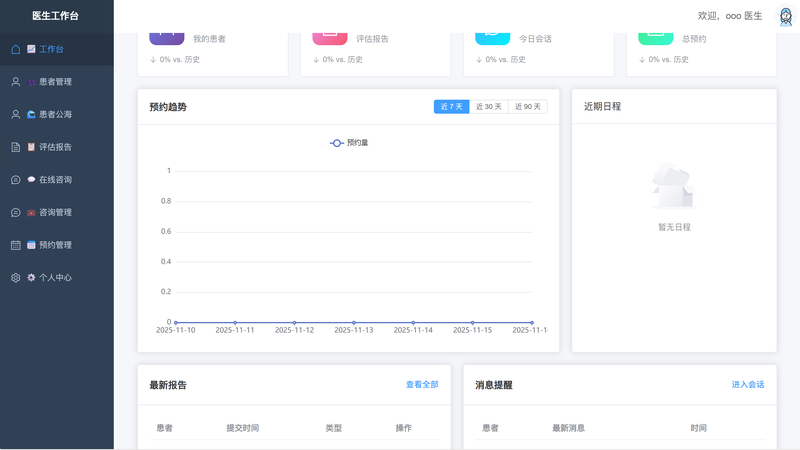This screenshot has width=800, height=450.
Task: Click the user avatar in the header
Action: [x=786, y=16]
